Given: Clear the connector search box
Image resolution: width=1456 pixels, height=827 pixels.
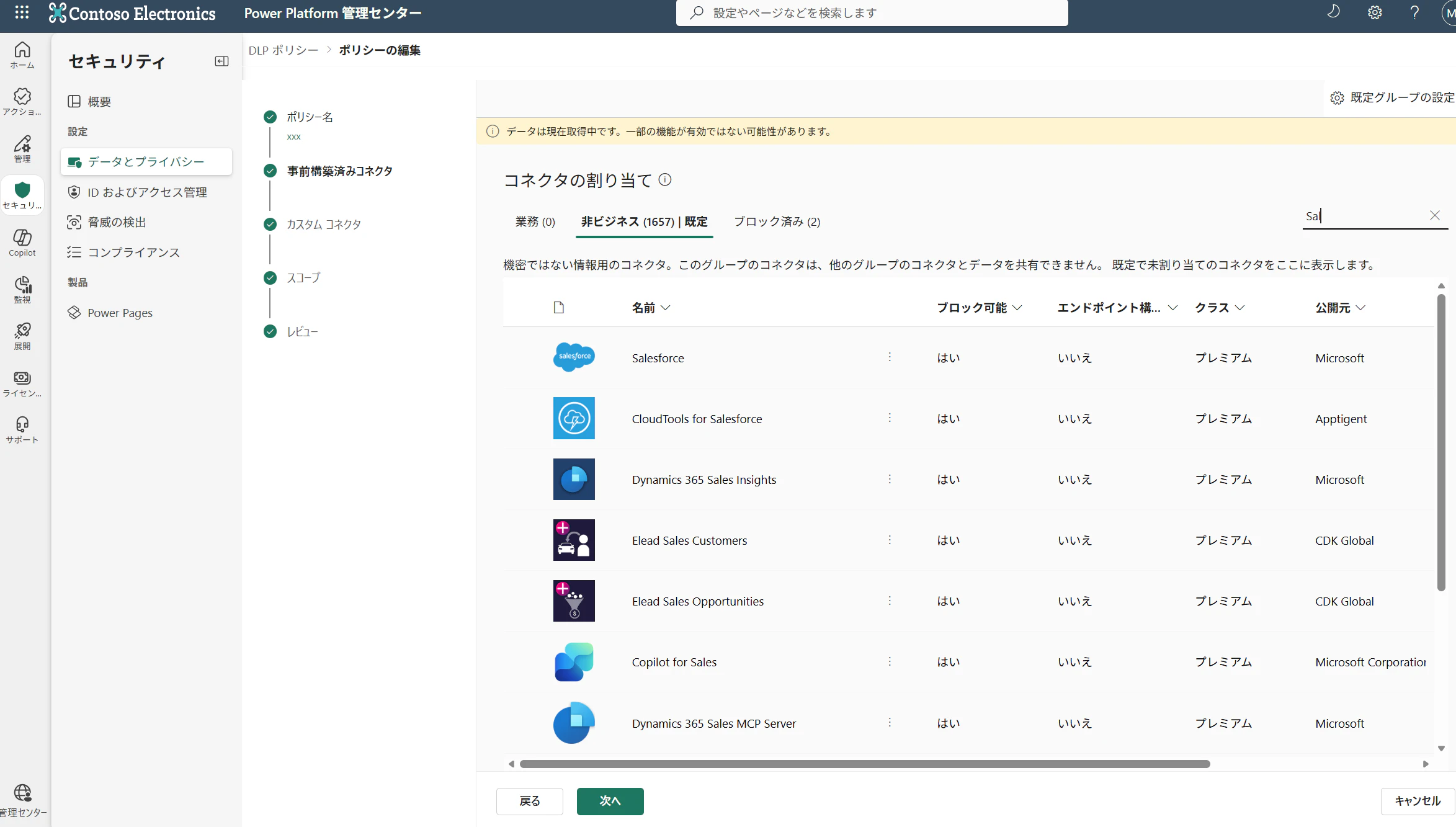Looking at the screenshot, I should tap(1435, 215).
